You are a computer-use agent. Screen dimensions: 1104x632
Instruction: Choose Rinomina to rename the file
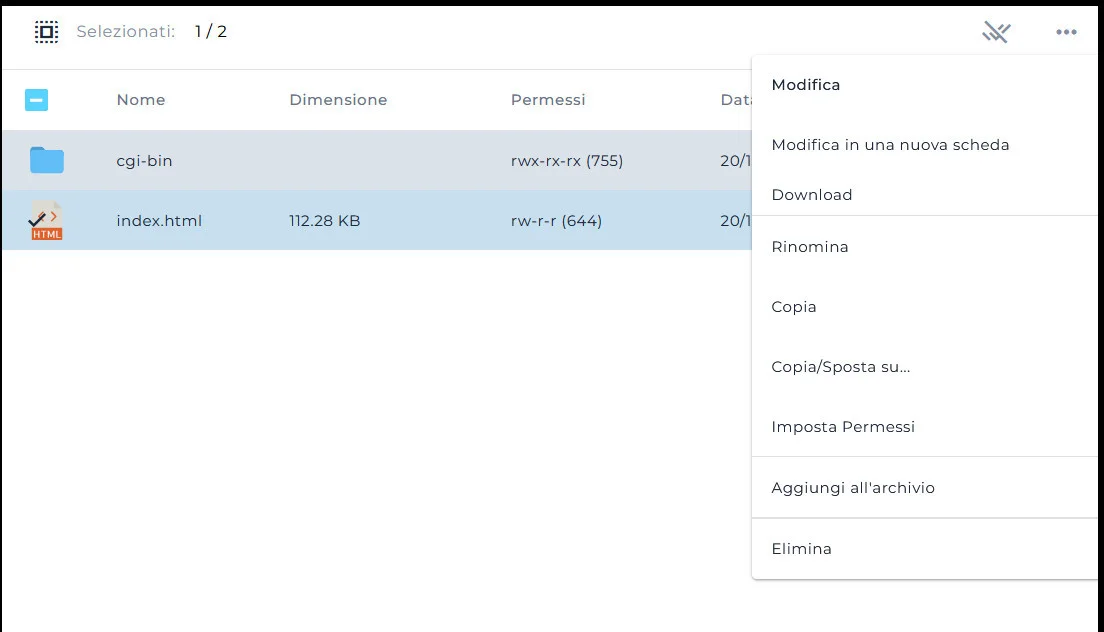click(809, 246)
